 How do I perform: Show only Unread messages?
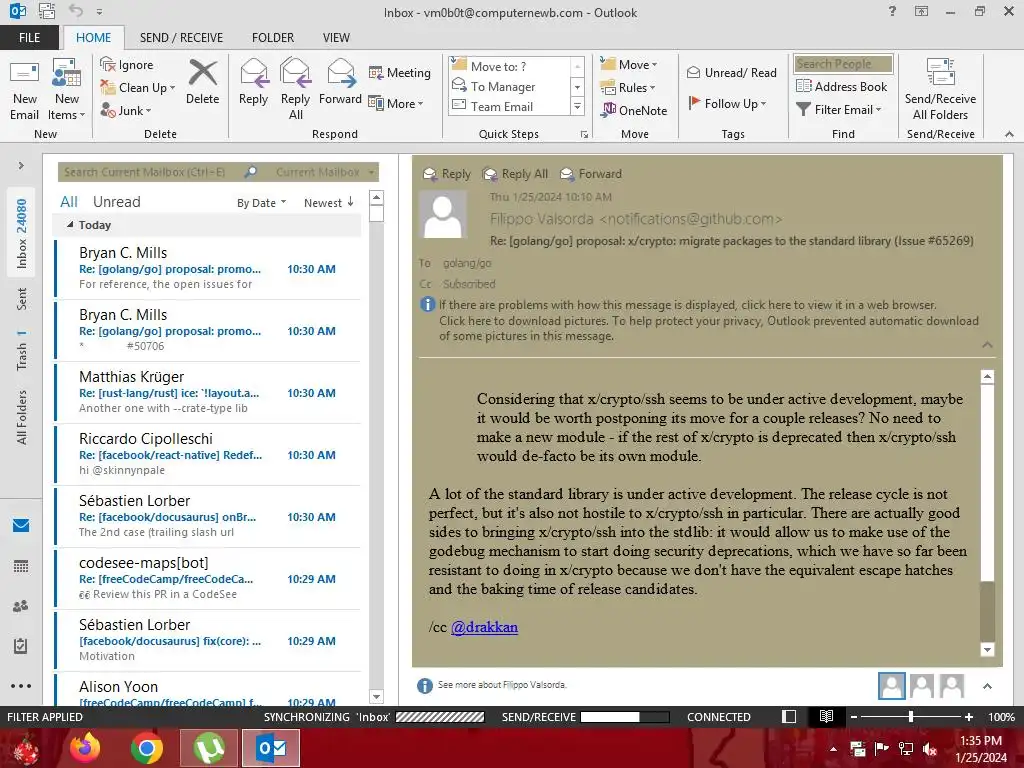(116, 202)
